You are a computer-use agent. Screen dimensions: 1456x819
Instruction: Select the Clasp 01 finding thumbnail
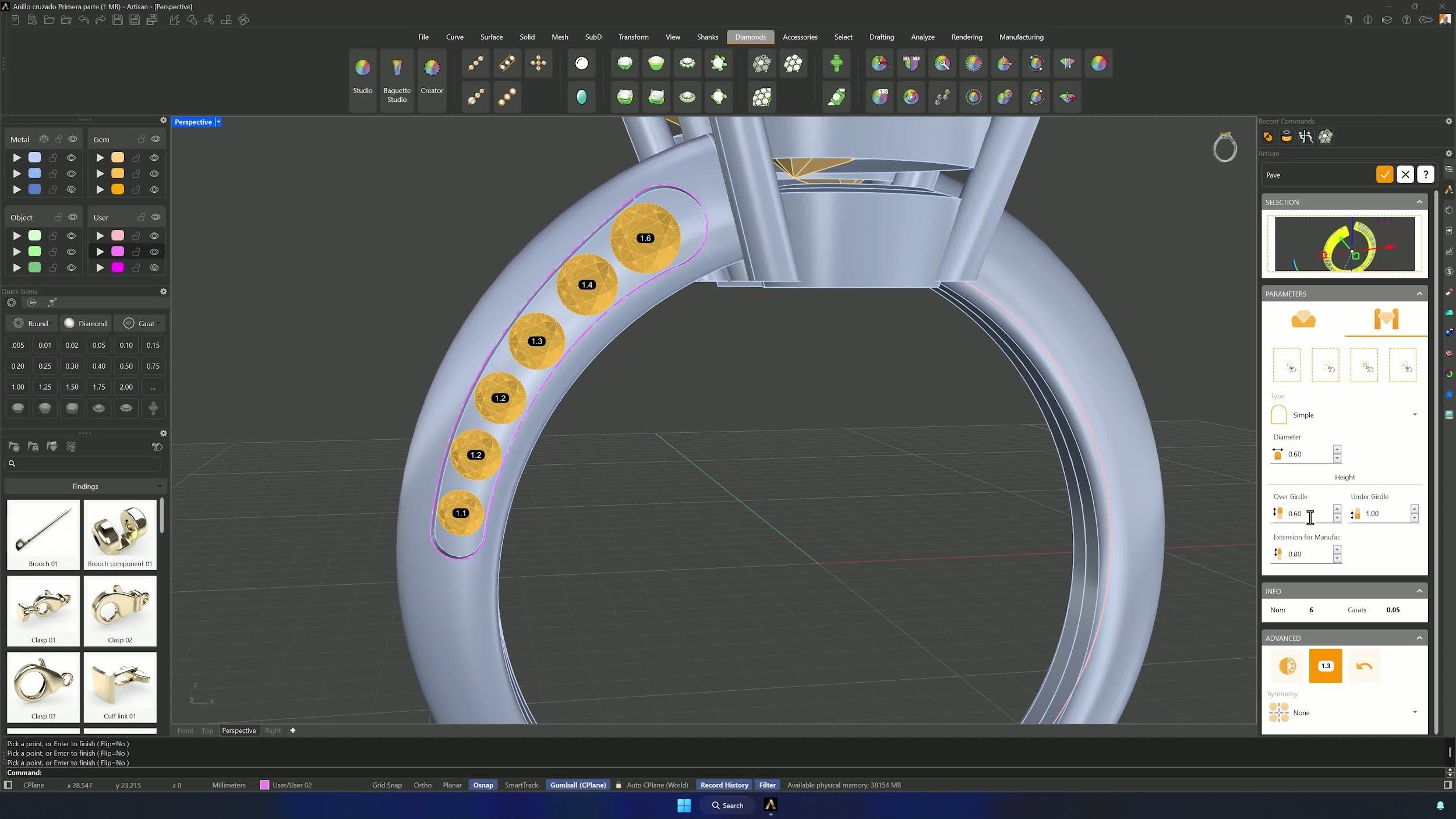44,610
